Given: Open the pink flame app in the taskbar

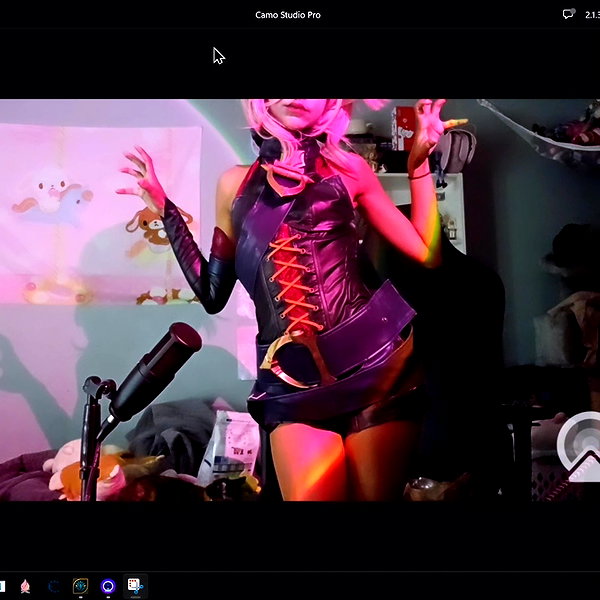Looking at the screenshot, I should click(x=25, y=586).
